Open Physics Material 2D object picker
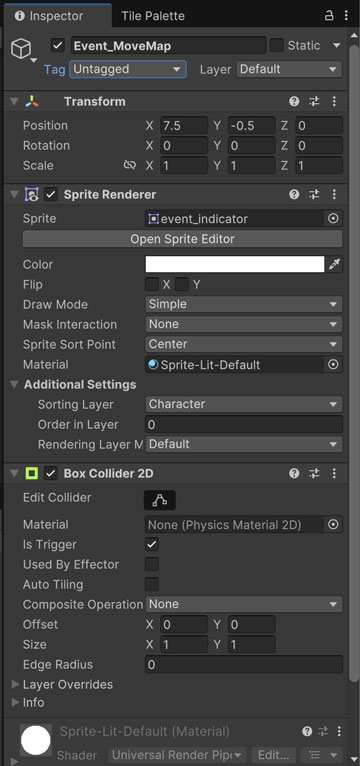Viewport: 360px width, 766px height. coord(333,525)
